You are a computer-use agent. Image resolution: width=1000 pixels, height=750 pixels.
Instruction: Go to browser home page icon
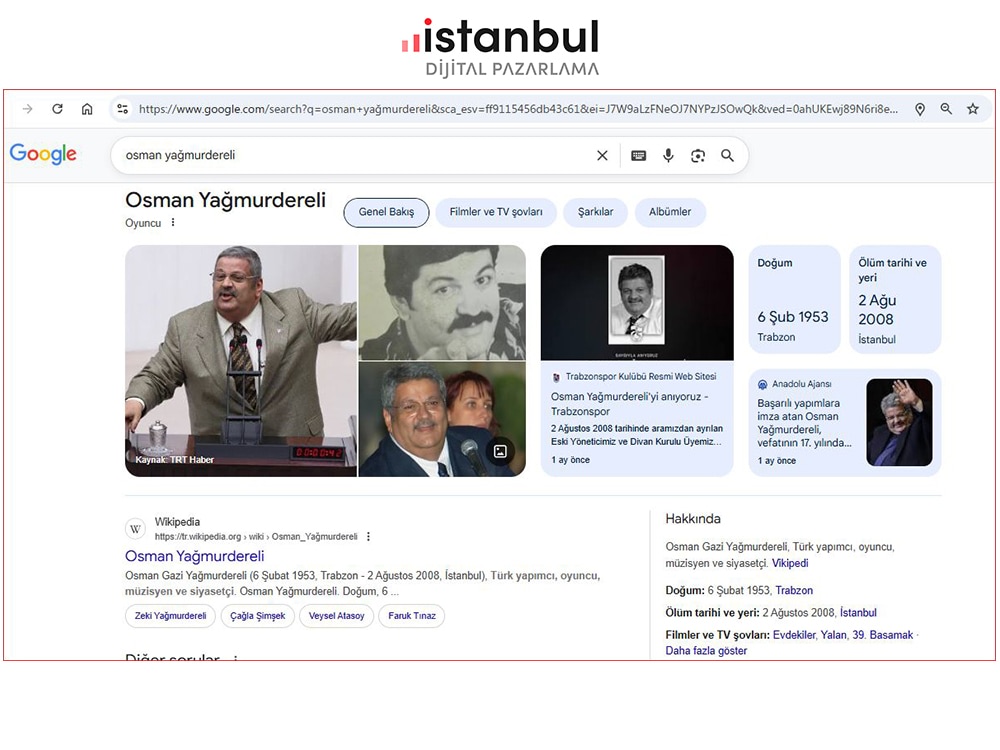pyautogui.click(x=87, y=109)
